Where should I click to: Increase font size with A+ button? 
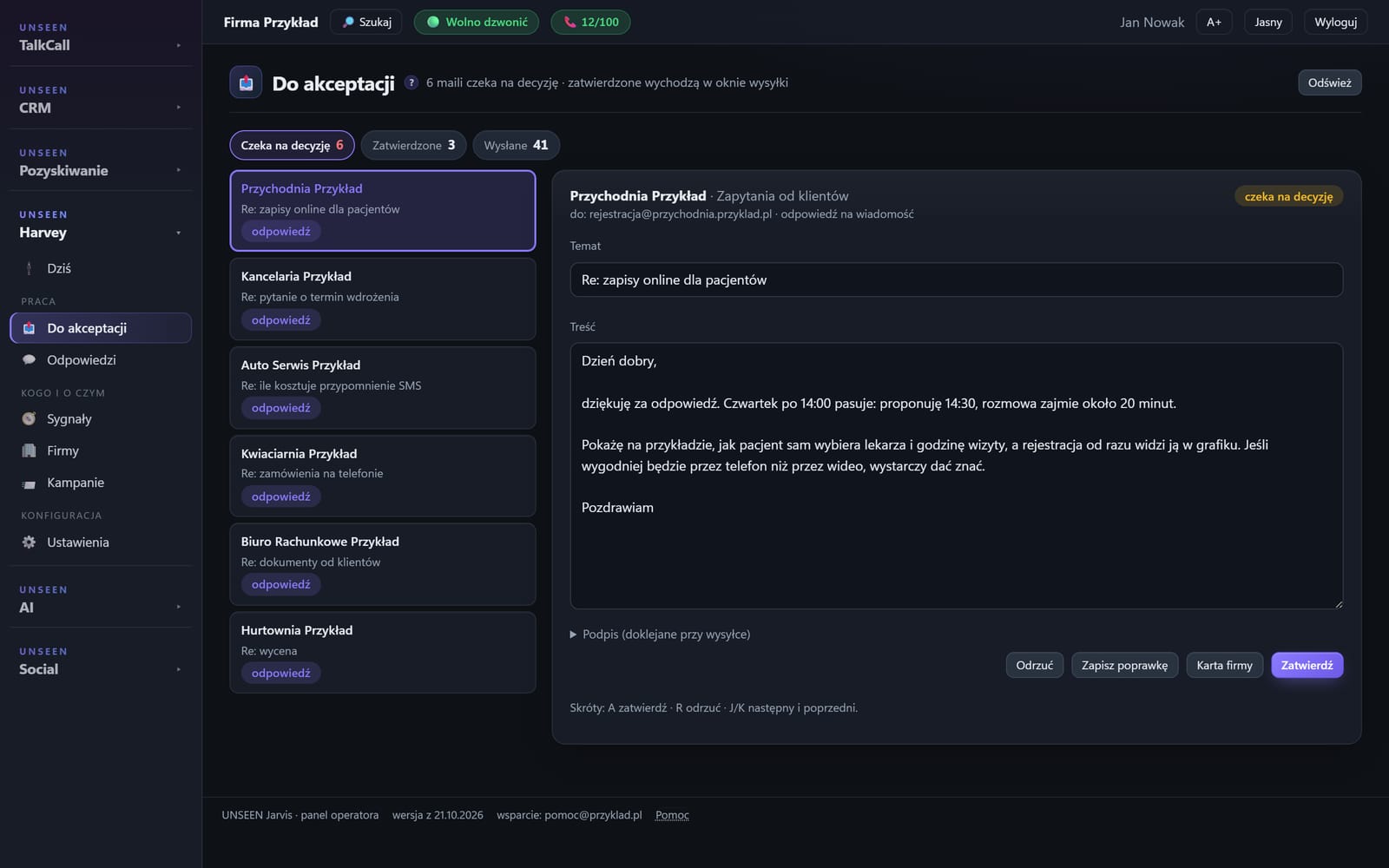1214,22
